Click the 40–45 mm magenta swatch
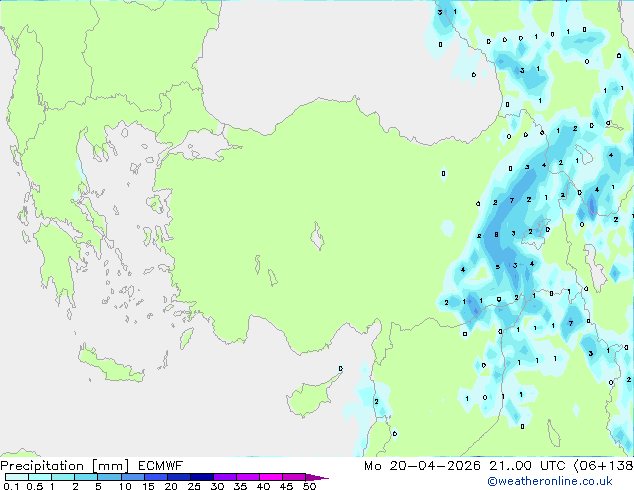Viewport: 634px width, 490px height. [x=271, y=477]
